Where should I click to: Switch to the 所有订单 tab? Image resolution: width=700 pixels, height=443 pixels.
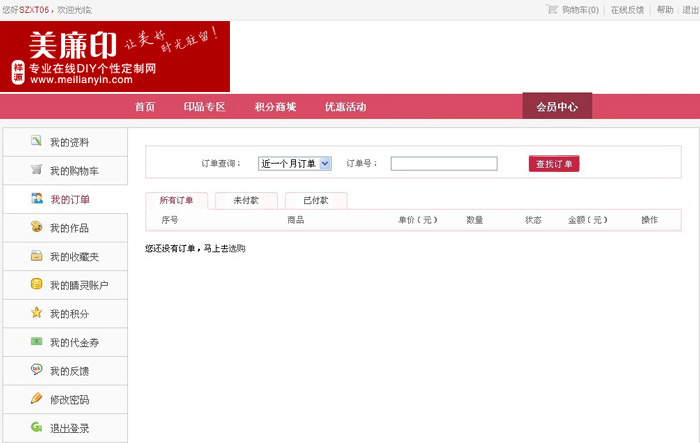[x=176, y=201]
